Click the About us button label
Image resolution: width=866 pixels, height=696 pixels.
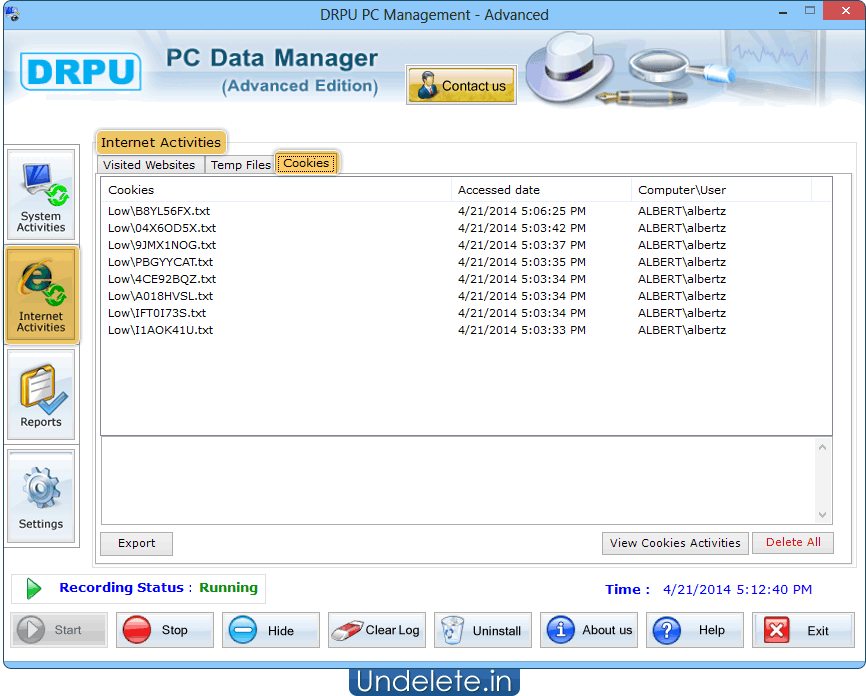[607, 630]
